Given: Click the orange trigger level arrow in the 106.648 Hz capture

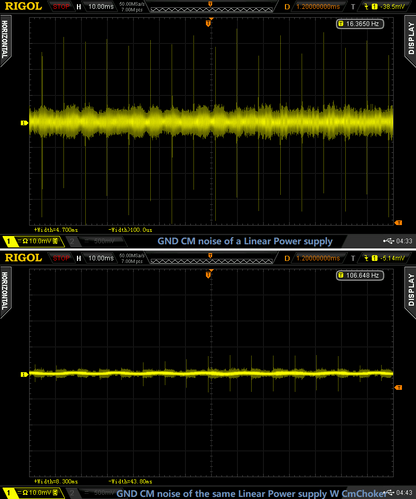Looking at the screenshot, I should (398, 388).
